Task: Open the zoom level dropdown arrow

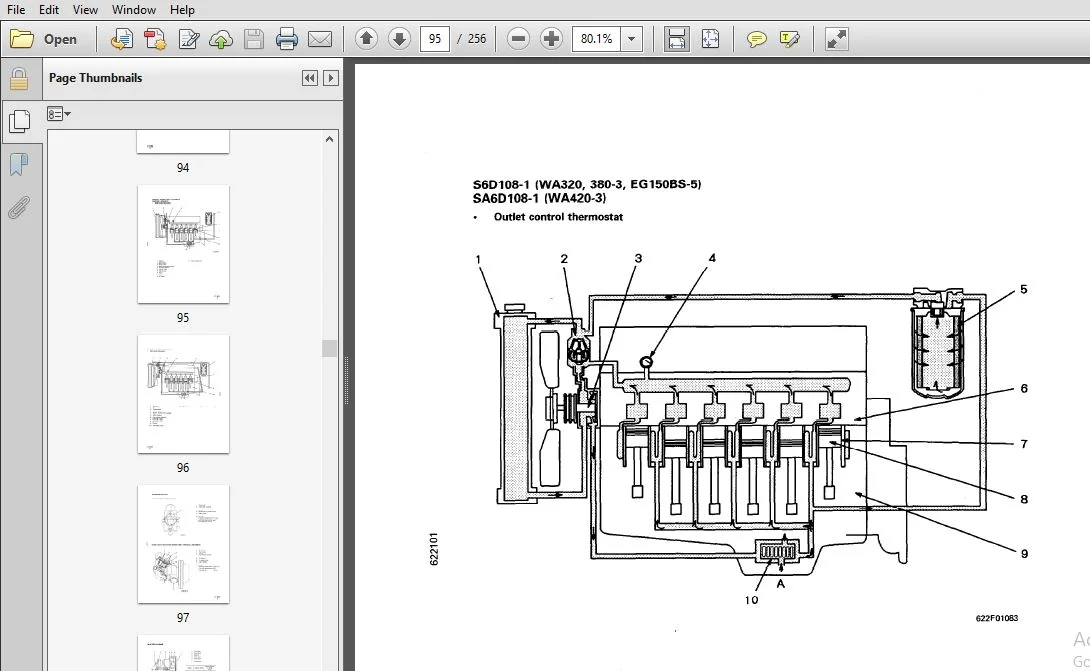Action: pyautogui.click(x=631, y=39)
